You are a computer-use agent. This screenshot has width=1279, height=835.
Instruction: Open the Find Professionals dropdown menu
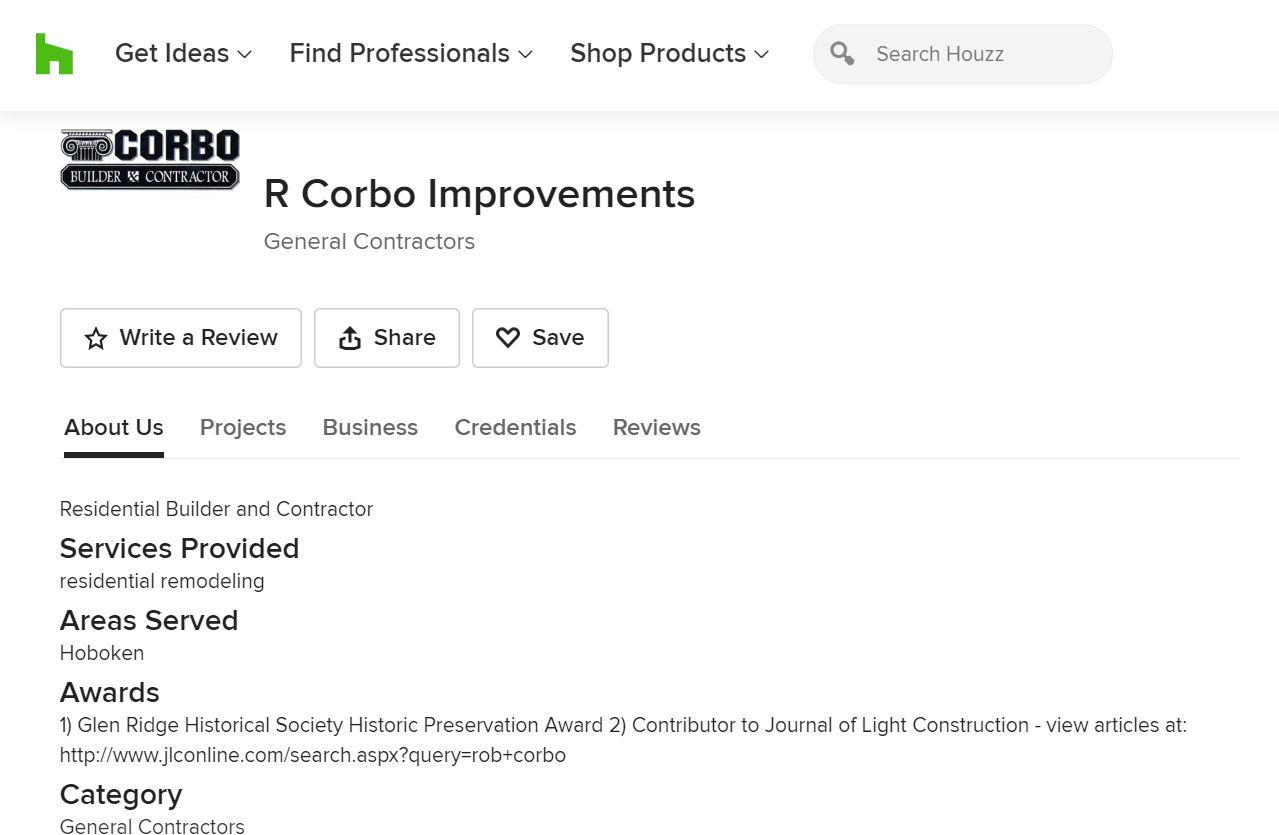point(411,54)
